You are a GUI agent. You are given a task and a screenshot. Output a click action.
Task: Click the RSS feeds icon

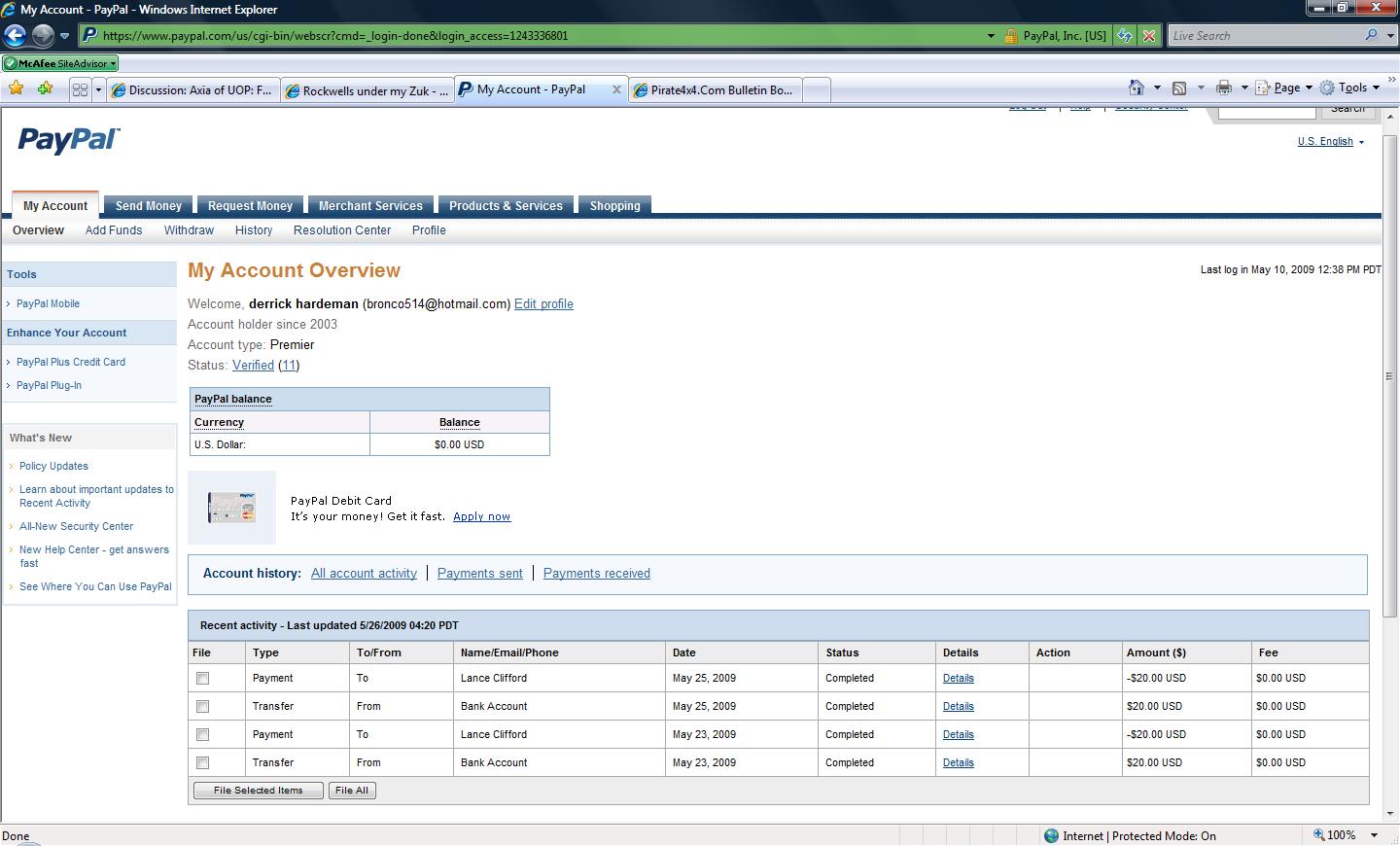(1178, 88)
